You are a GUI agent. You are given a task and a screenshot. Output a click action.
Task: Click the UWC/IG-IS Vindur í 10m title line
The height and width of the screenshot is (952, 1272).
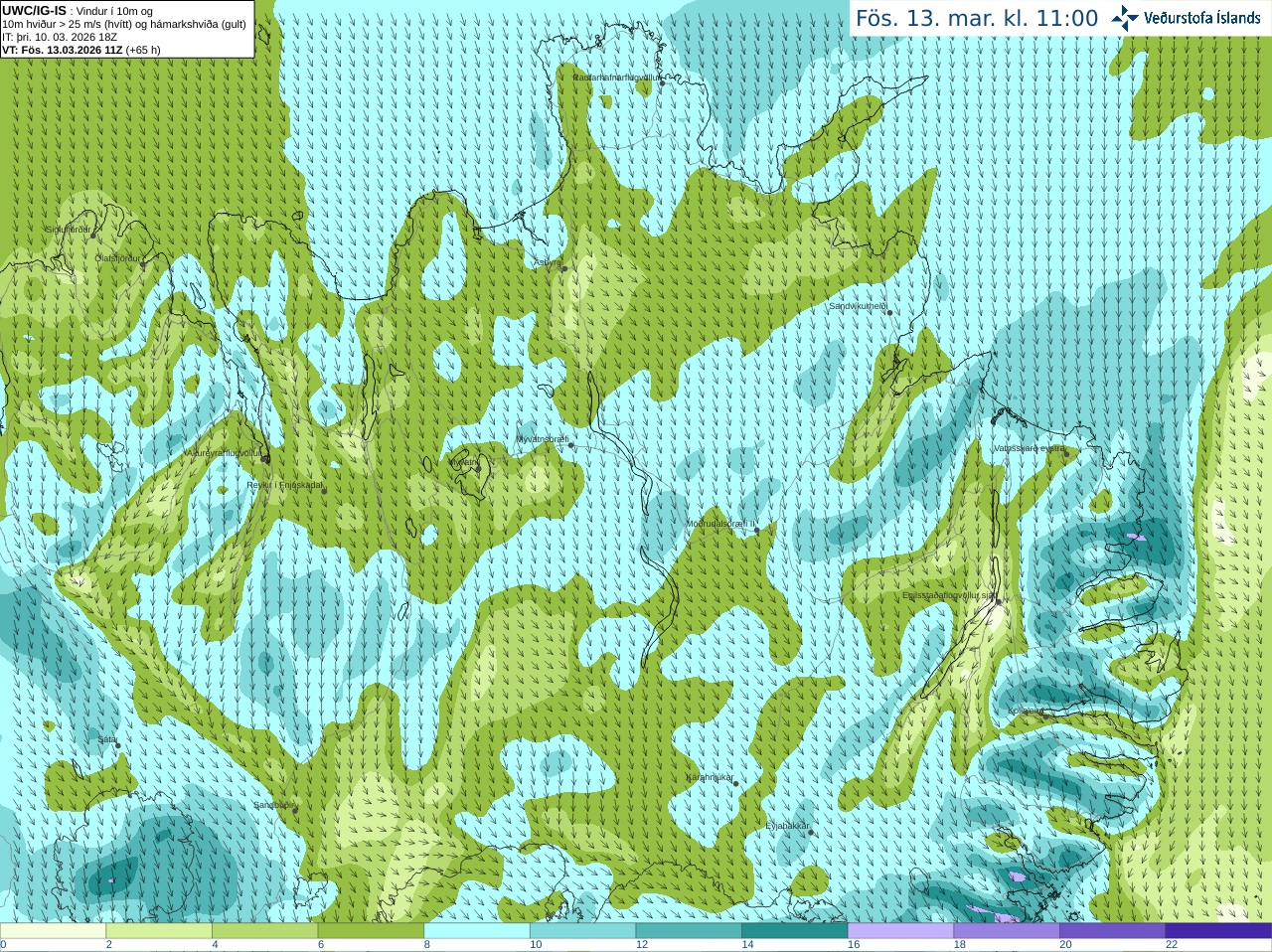pyautogui.click(x=78, y=11)
